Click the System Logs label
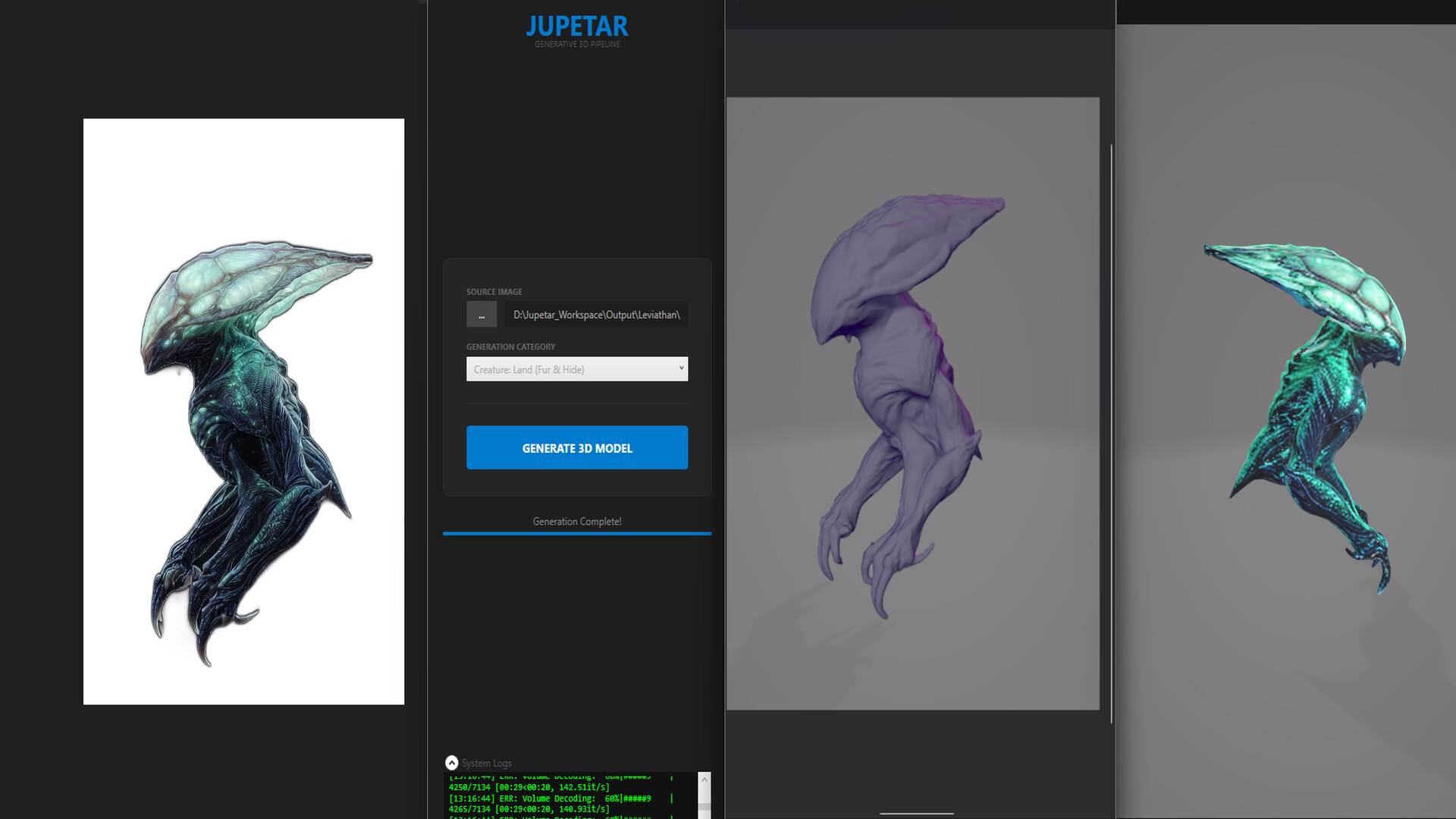 pyautogui.click(x=487, y=763)
